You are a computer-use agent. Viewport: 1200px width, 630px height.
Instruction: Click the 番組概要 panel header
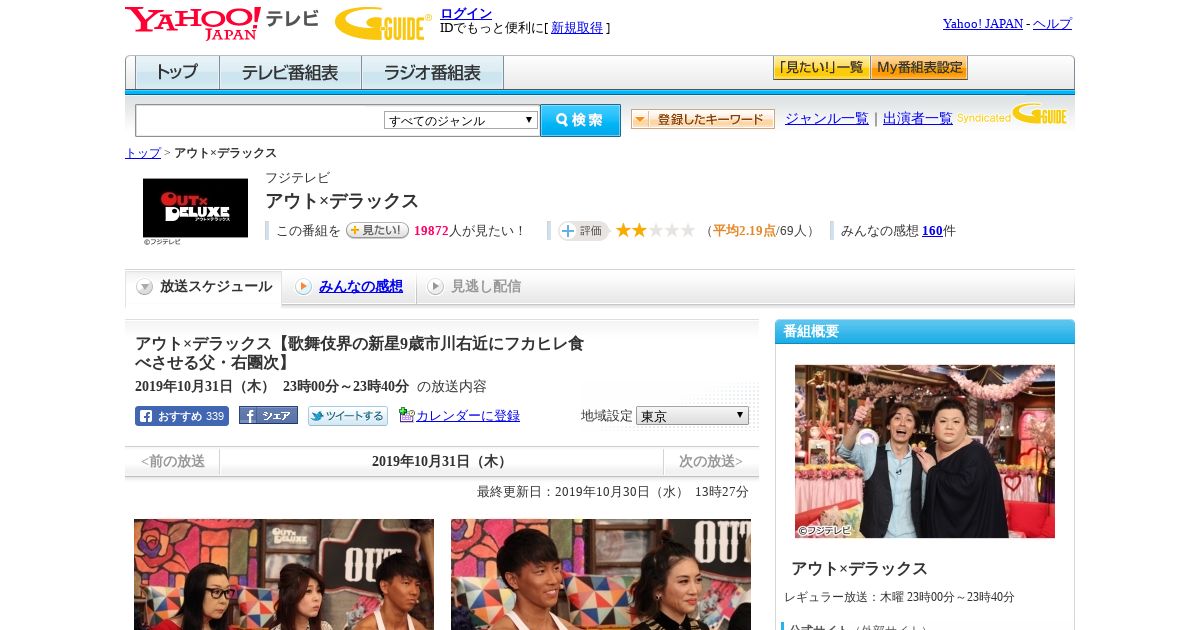click(925, 332)
